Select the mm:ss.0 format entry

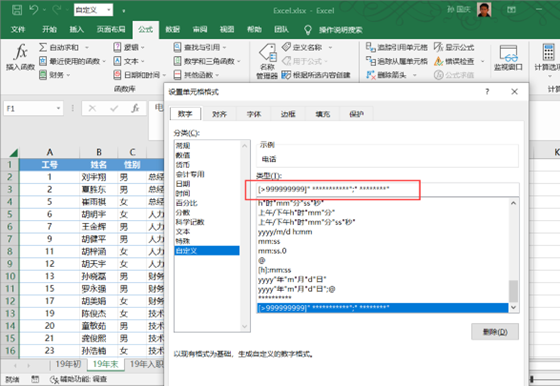[x=272, y=251]
